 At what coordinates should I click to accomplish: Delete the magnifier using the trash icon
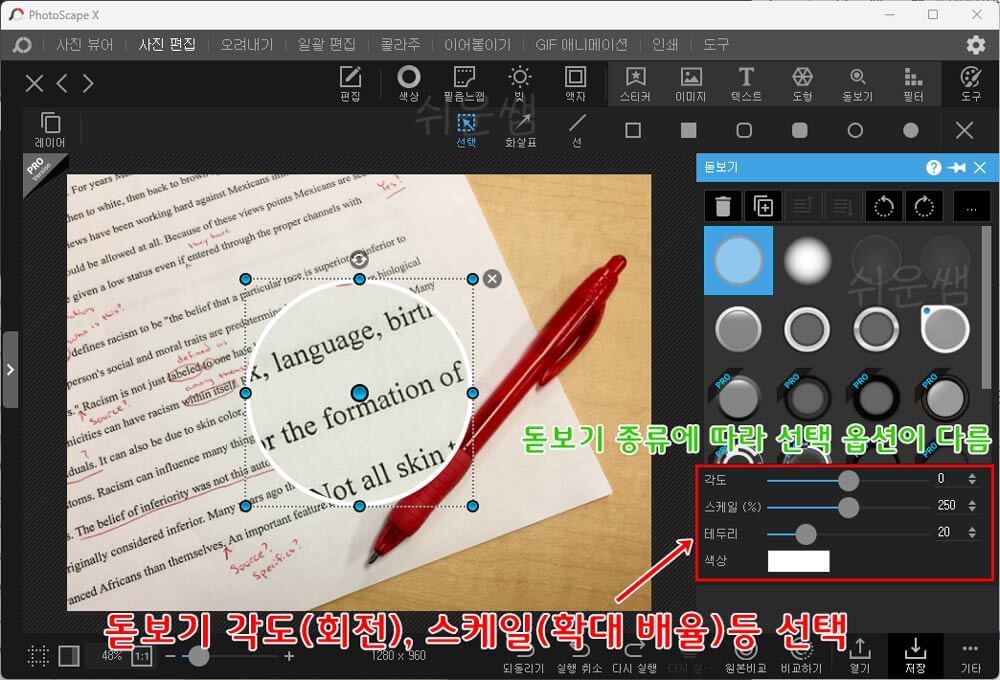(x=720, y=206)
